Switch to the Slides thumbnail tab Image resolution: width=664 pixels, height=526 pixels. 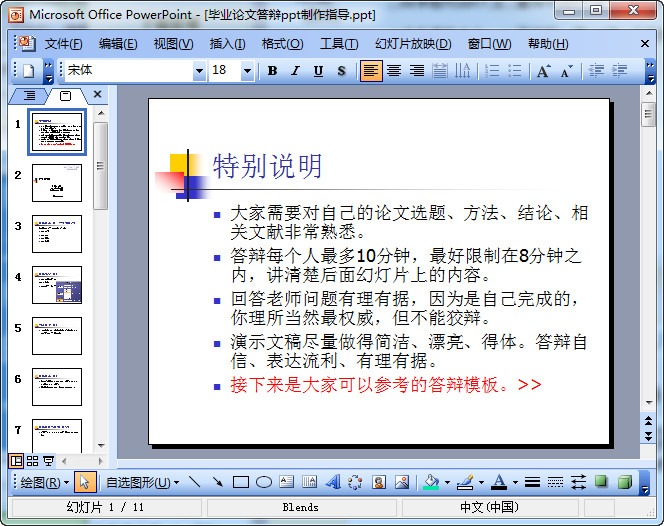pyautogui.click(x=65, y=96)
